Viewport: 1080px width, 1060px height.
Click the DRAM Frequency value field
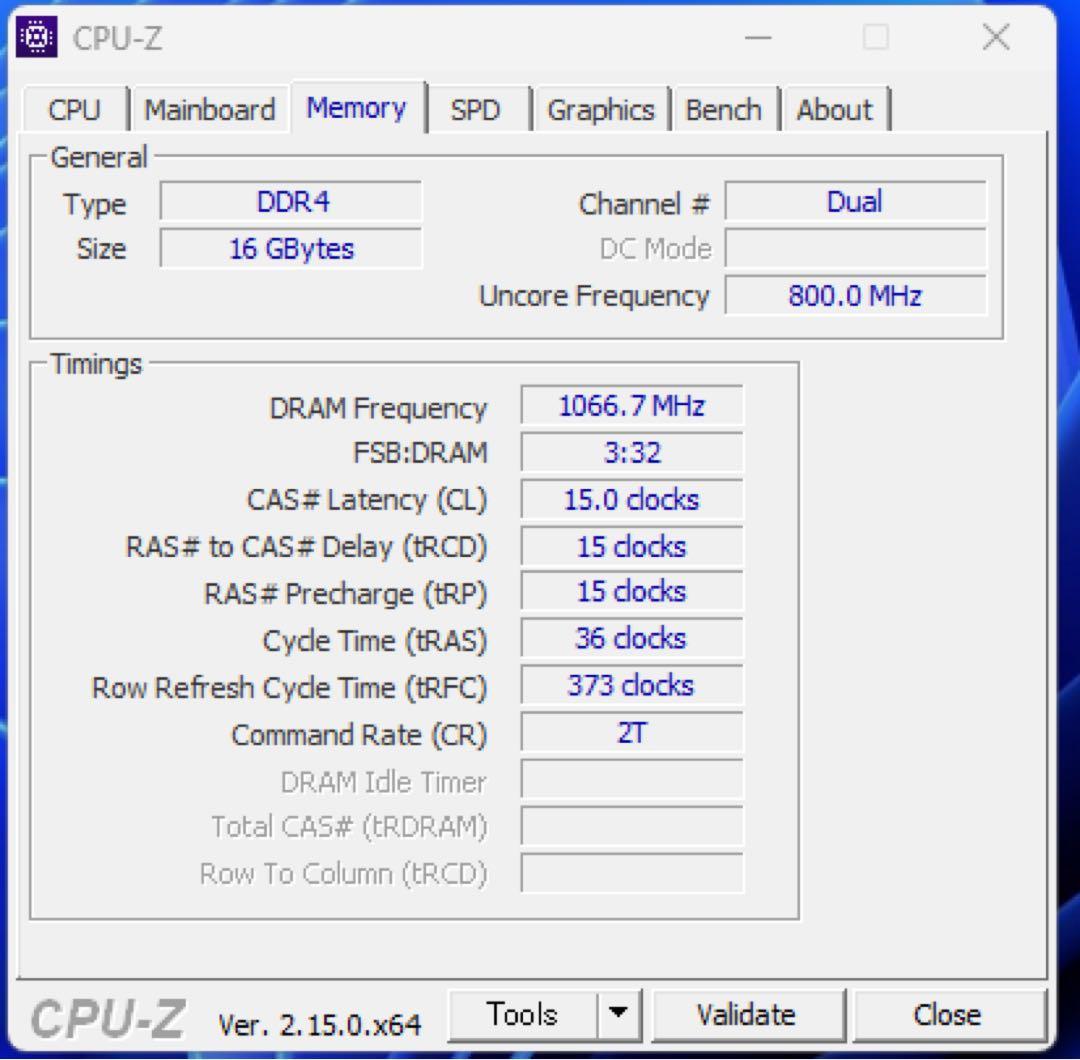(x=631, y=405)
